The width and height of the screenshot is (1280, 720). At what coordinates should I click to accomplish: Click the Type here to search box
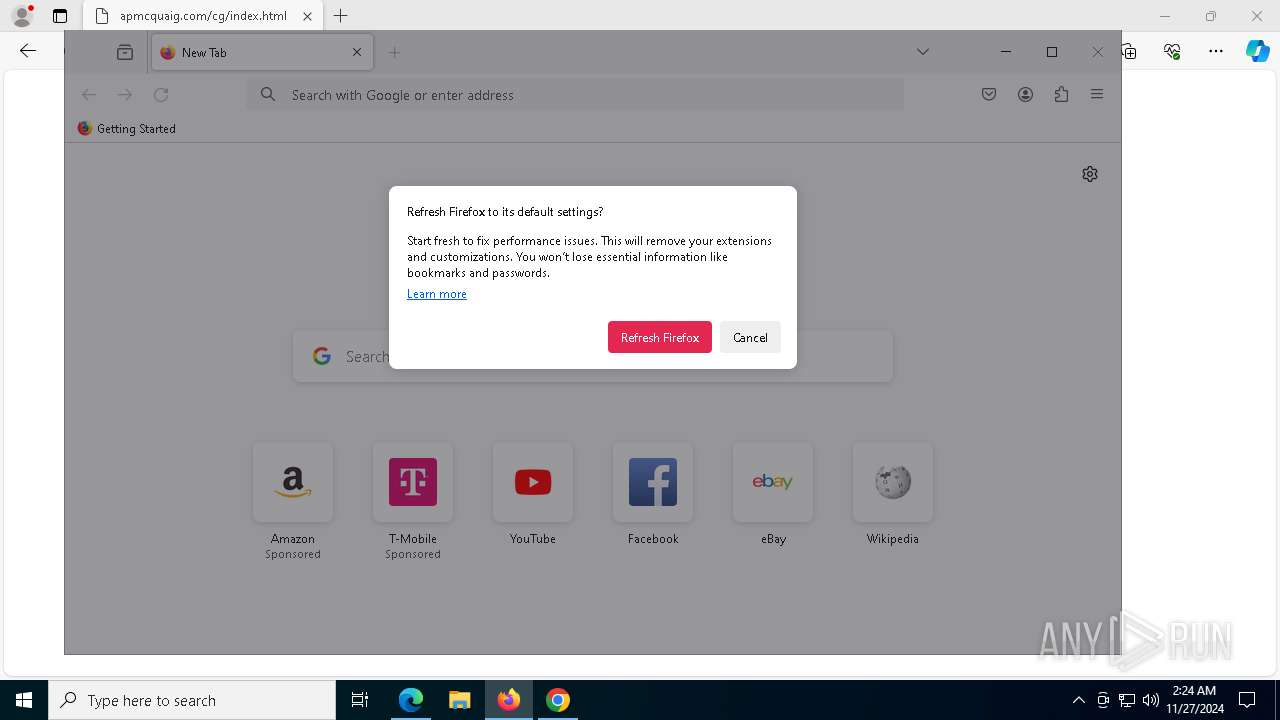[192, 700]
